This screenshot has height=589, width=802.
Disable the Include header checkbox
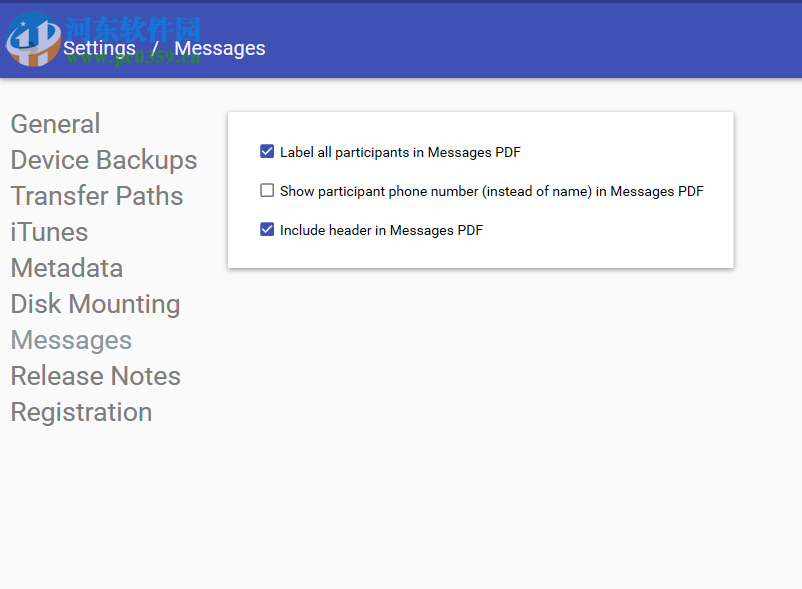coord(267,230)
